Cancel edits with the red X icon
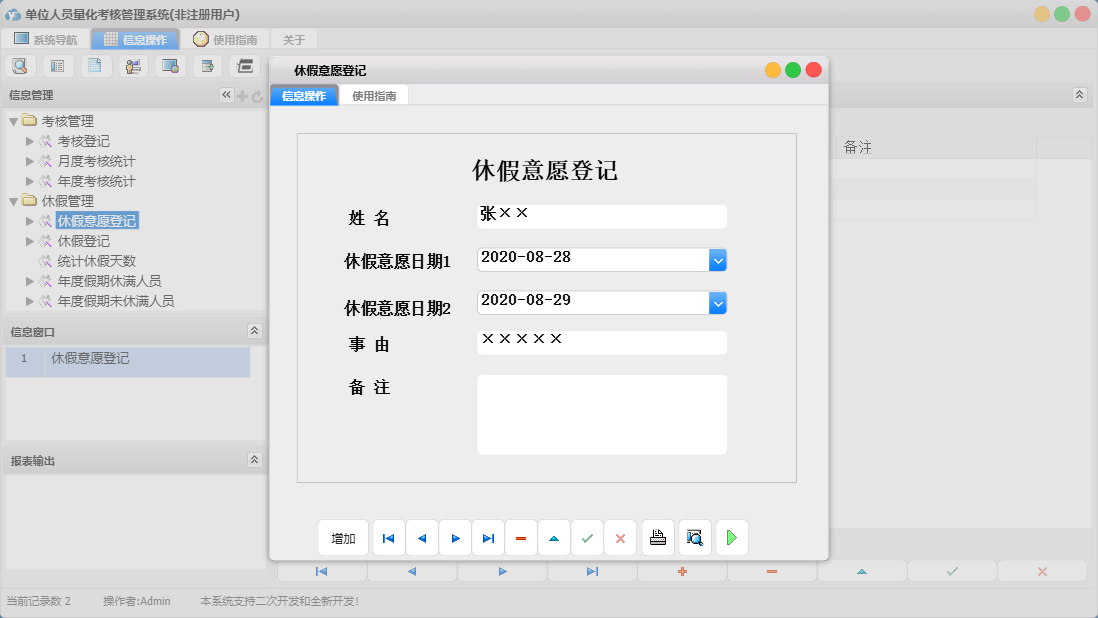Image resolution: width=1098 pixels, height=618 pixels. 620,537
